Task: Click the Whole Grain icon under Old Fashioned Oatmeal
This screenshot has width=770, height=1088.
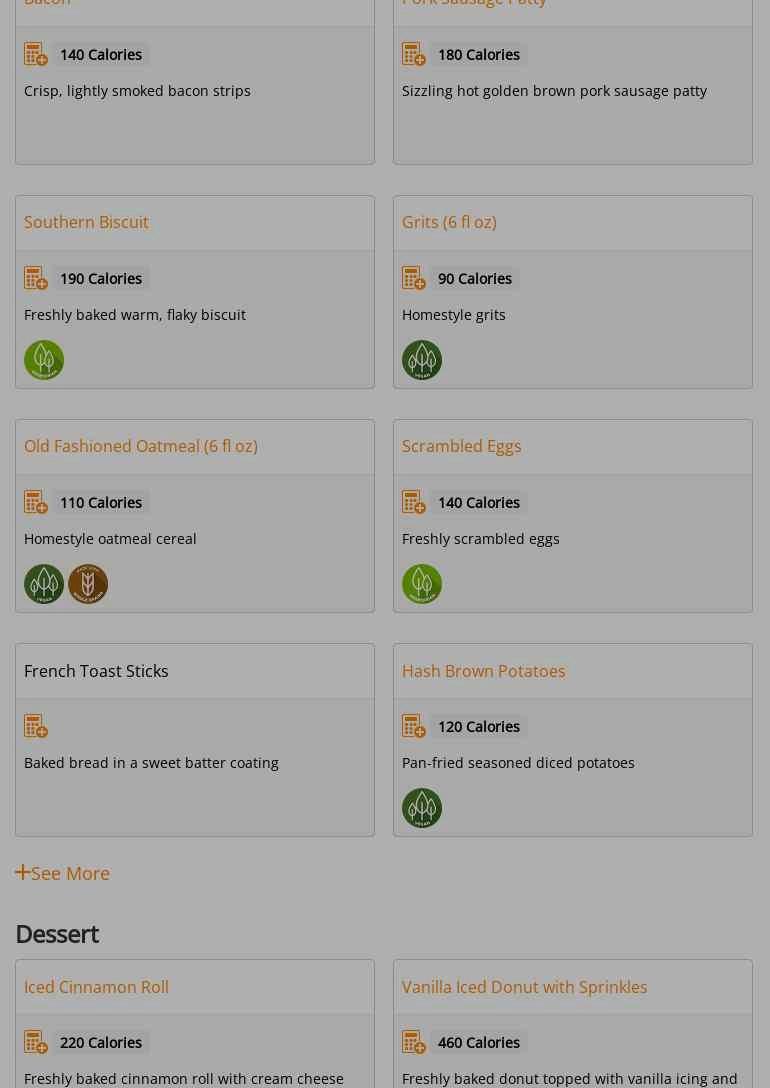Action: (88, 584)
